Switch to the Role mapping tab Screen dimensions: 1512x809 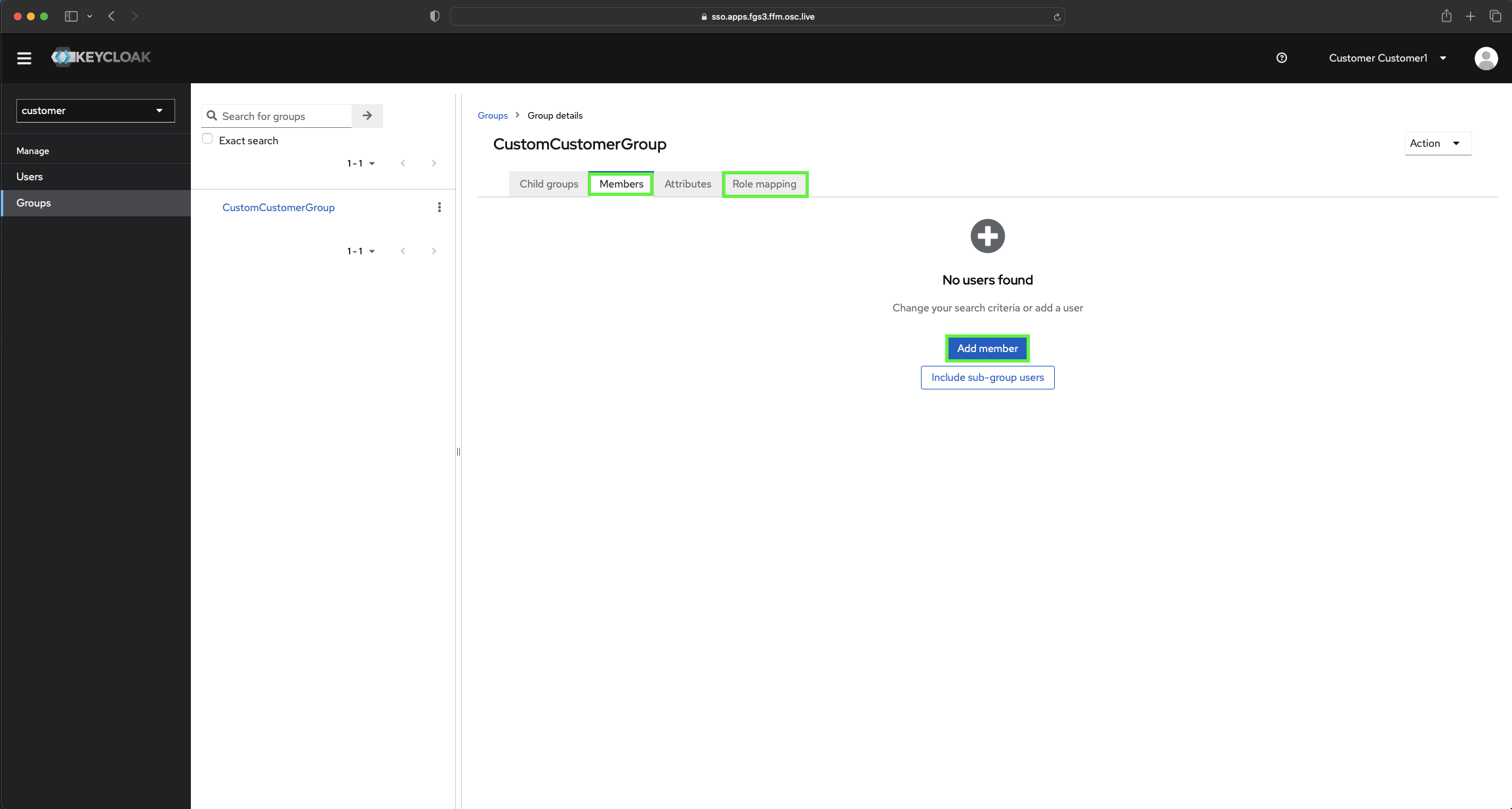[x=765, y=184]
